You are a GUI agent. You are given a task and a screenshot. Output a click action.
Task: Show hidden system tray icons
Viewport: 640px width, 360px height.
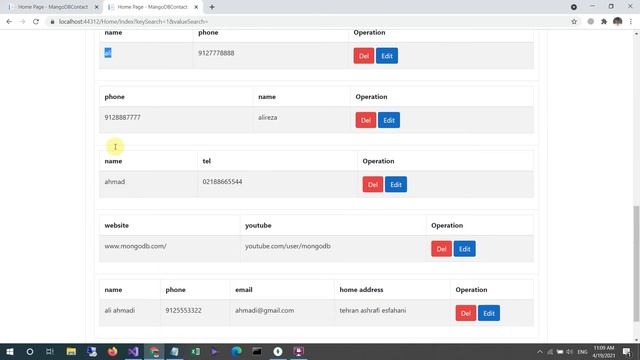(x=540, y=352)
